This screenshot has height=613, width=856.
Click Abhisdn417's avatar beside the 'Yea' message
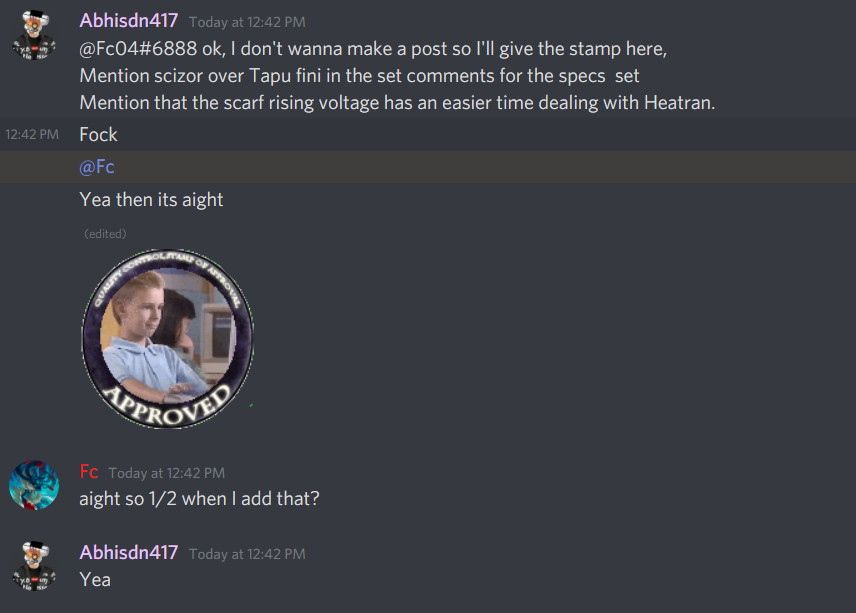click(x=34, y=566)
